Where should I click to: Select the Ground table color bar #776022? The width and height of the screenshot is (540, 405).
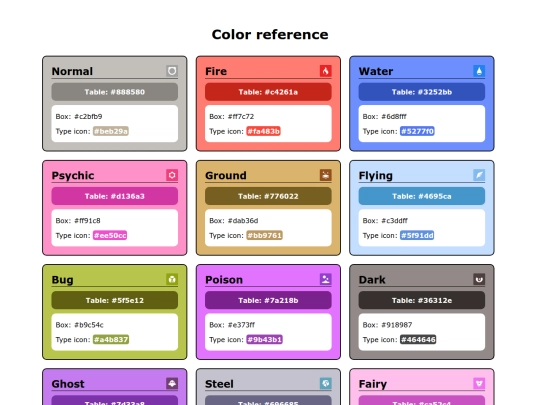[x=268, y=196]
